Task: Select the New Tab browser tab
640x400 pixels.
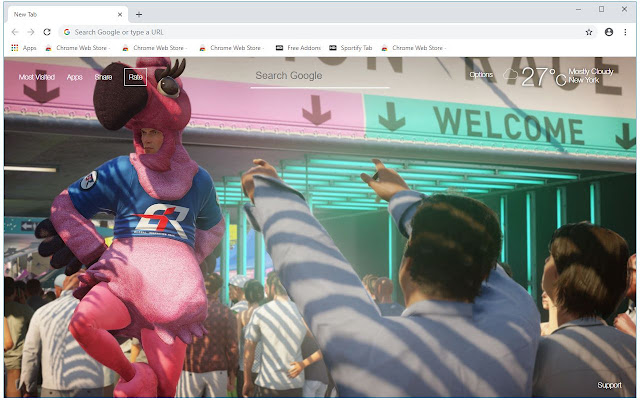Action: [x=67, y=14]
